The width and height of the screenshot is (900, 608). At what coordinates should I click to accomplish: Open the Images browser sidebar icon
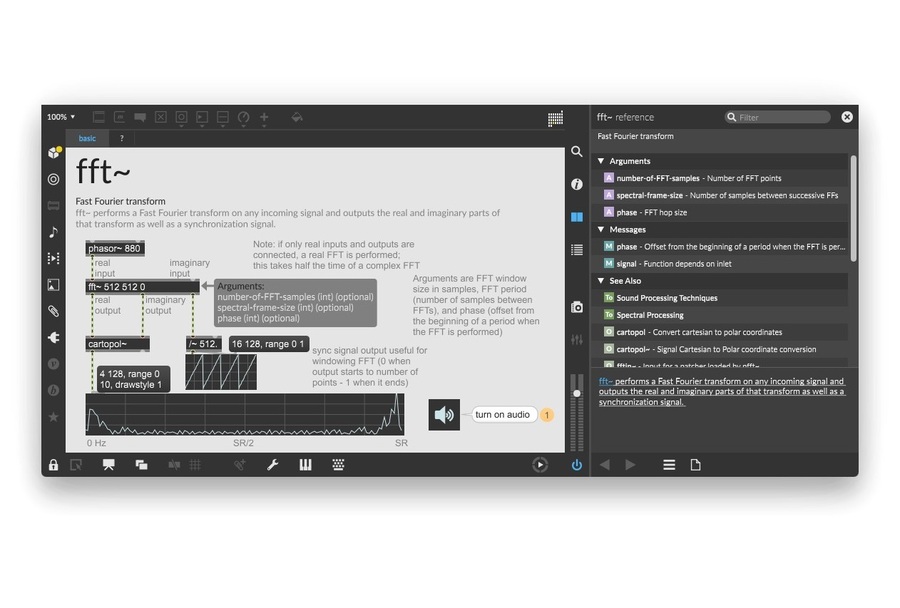pos(53,285)
